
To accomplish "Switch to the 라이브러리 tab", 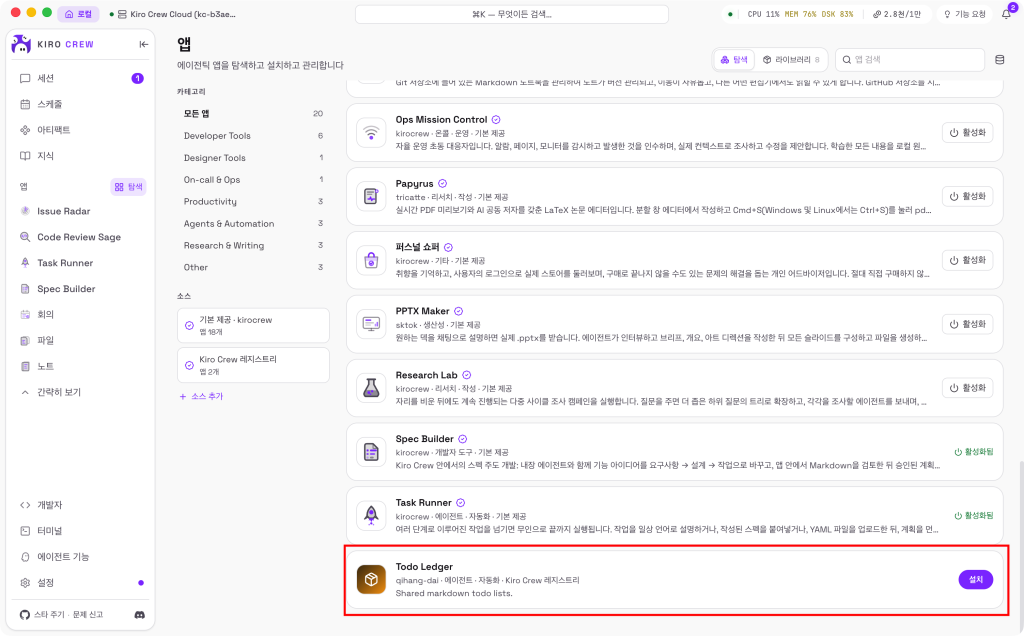I will (x=791, y=59).
